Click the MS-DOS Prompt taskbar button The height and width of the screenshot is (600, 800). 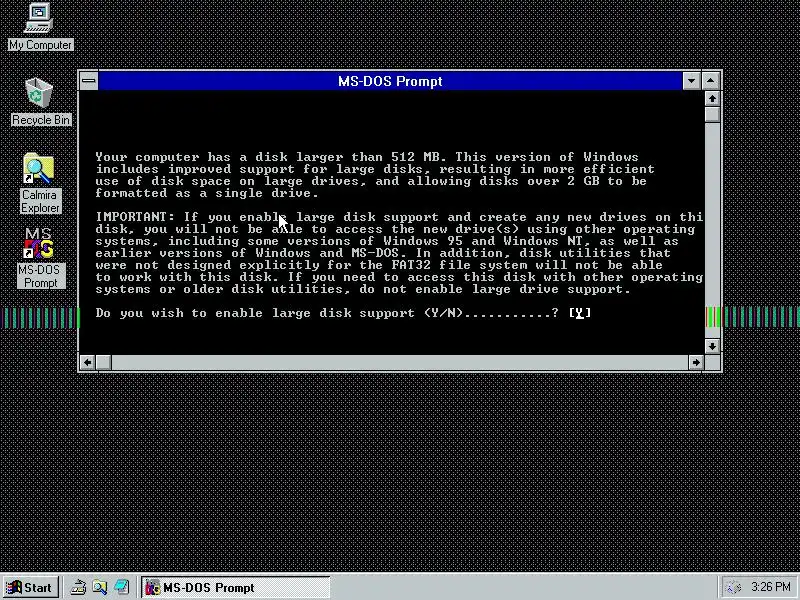pos(236,588)
